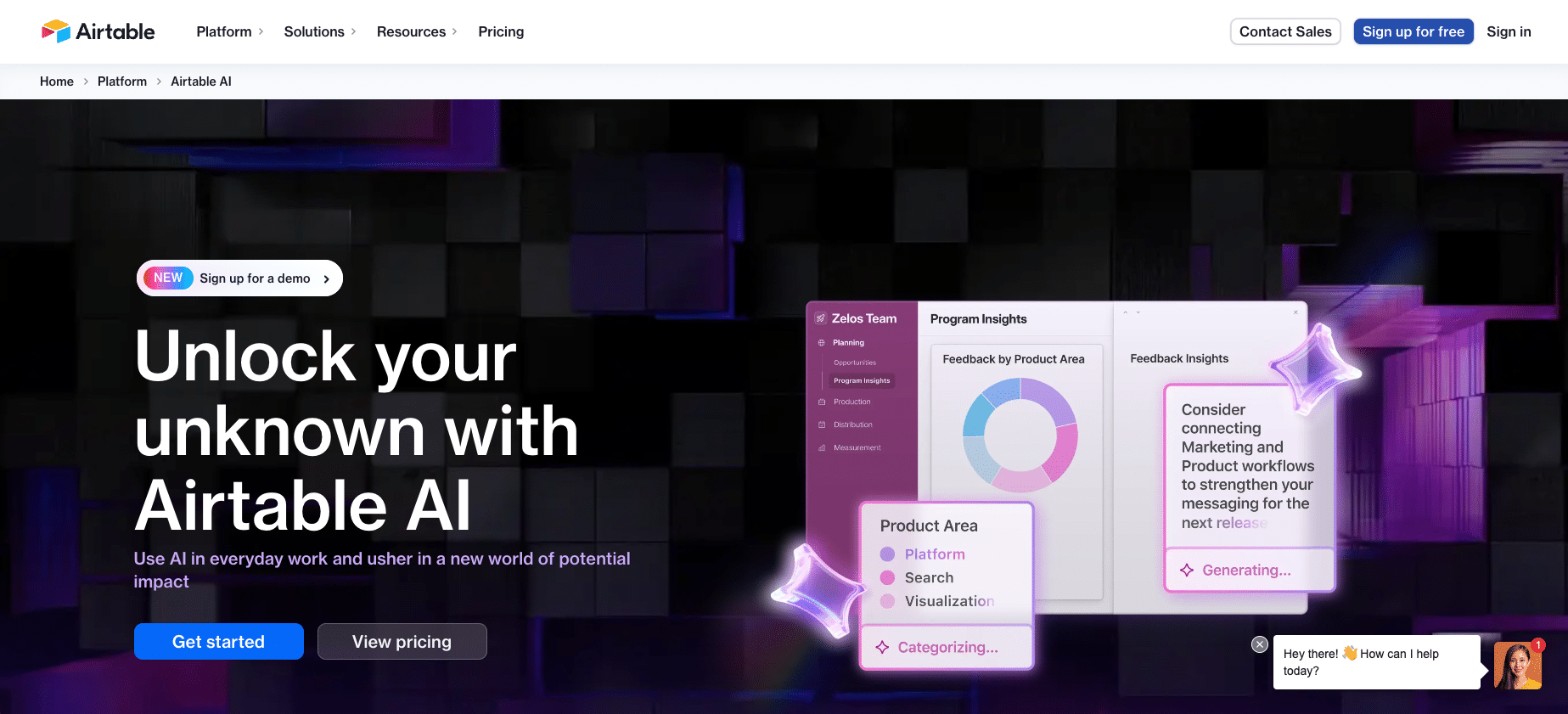
Task: Open the Resources dropdown
Action: (416, 31)
